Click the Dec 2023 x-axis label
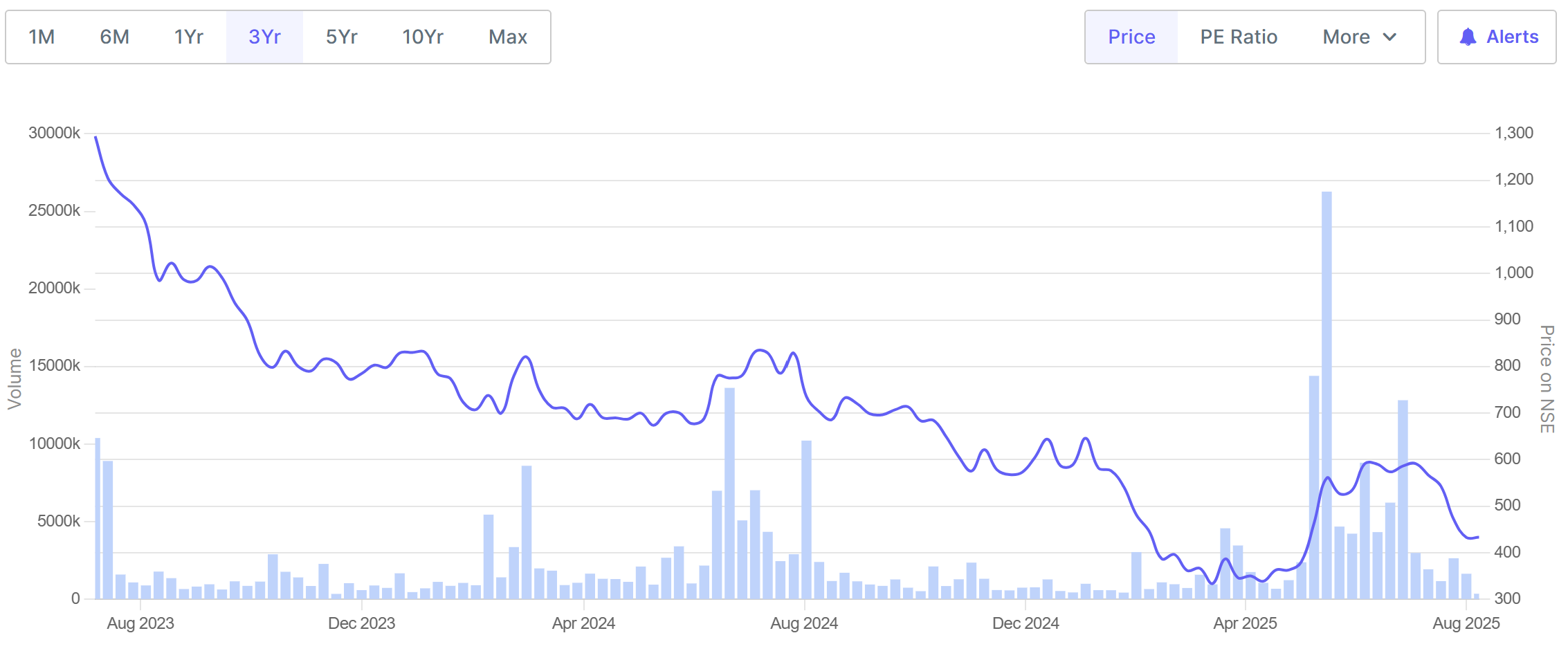 click(361, 623)
